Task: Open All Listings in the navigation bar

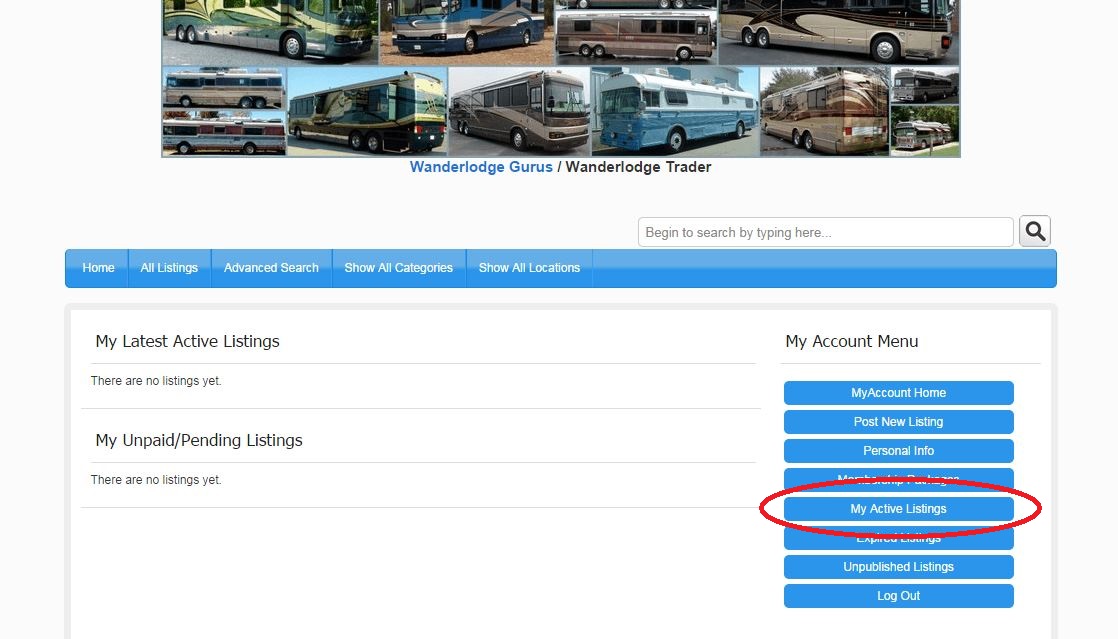Action: 169,268
